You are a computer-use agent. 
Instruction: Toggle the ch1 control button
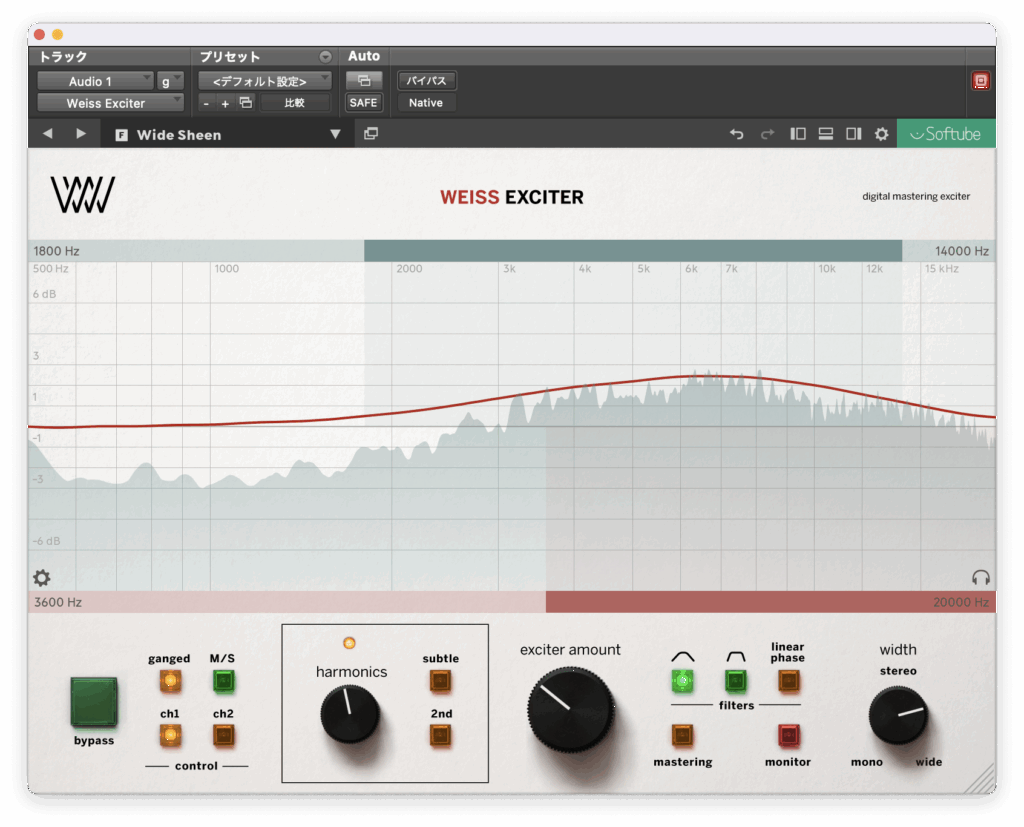(170, 736)
